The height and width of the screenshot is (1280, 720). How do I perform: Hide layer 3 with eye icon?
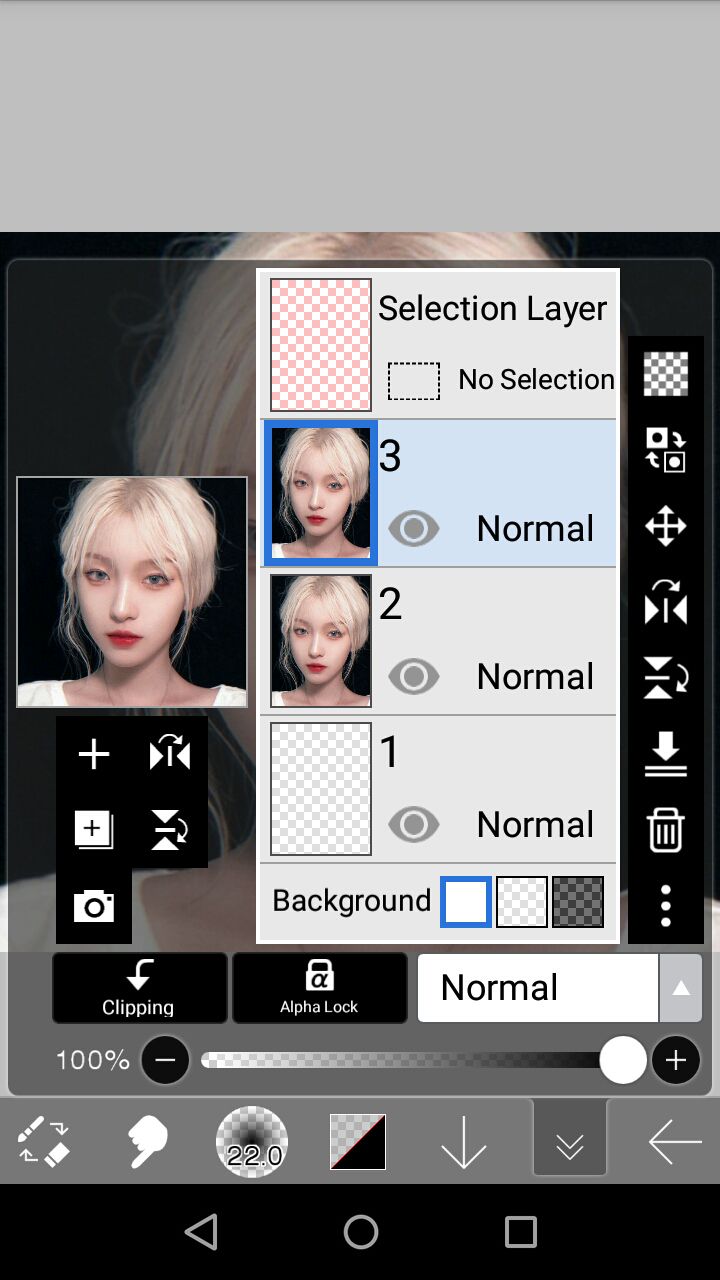coord(413,528)
